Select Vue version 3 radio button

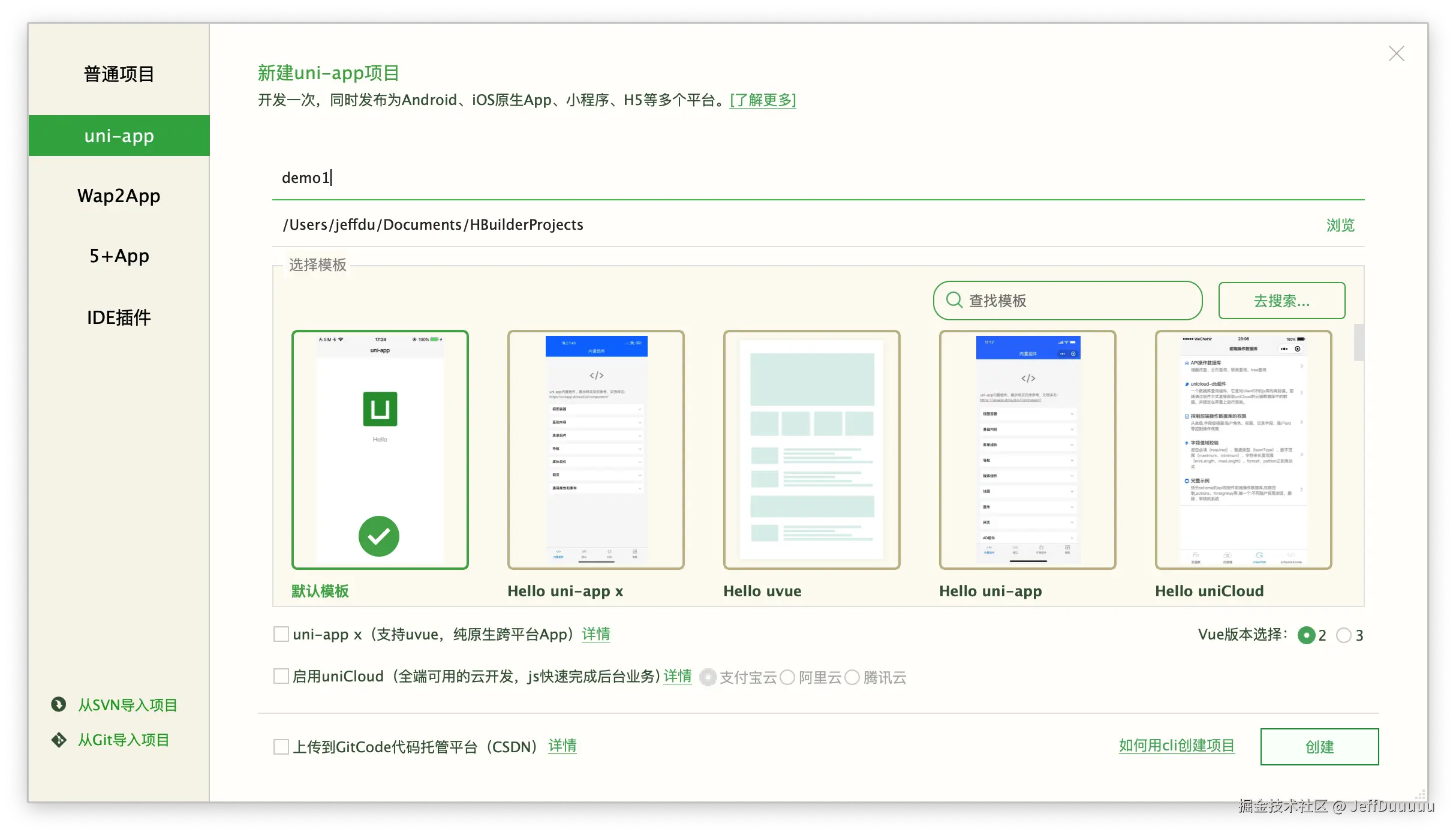pos(1344,635)
